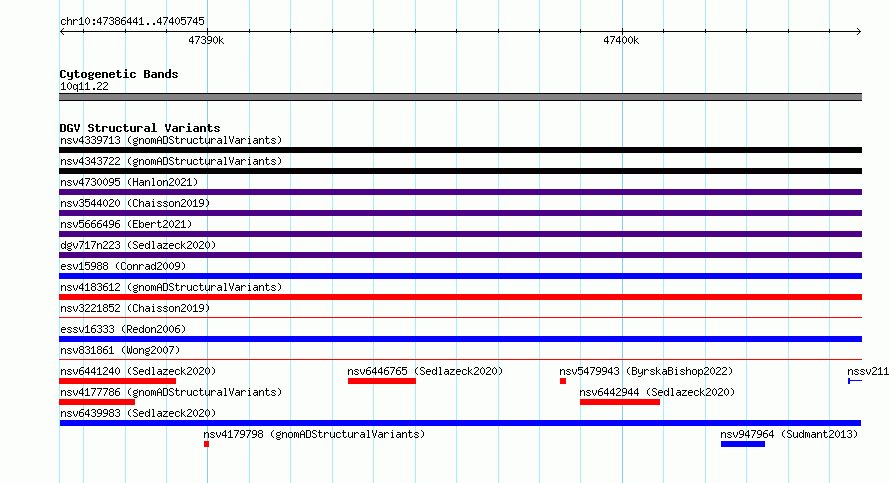
Task: Open the nsv5666496 (Ebert2021) variant label
Action: (126, 224)
